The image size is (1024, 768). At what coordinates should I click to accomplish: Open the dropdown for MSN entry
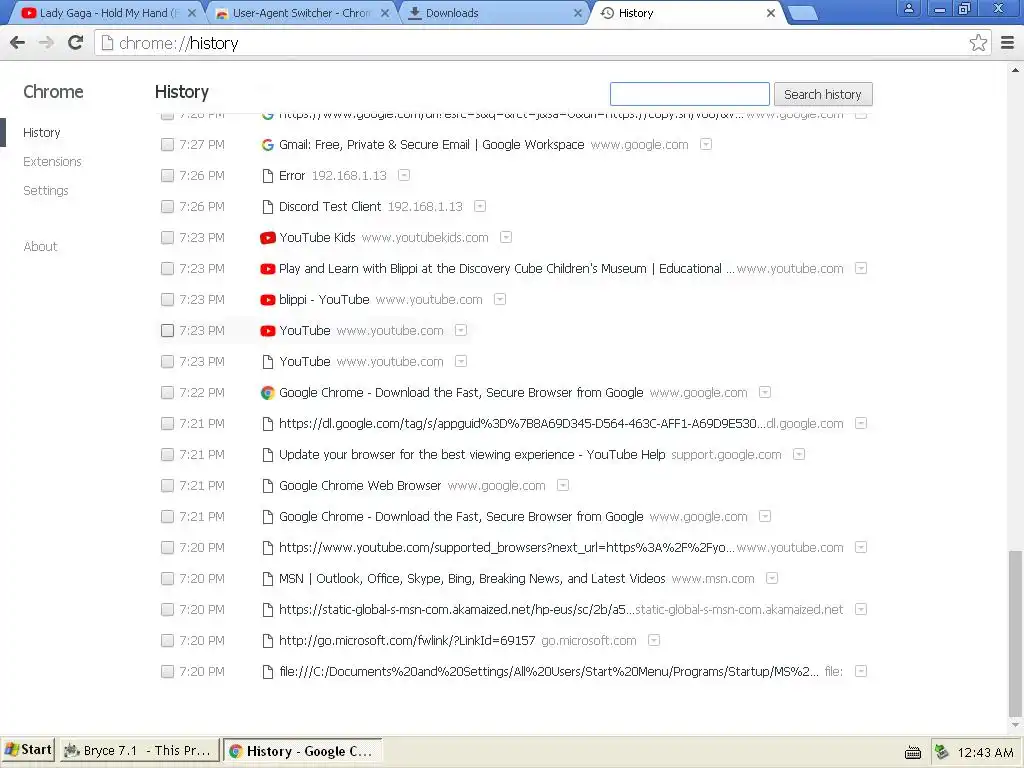coord(772,578)
